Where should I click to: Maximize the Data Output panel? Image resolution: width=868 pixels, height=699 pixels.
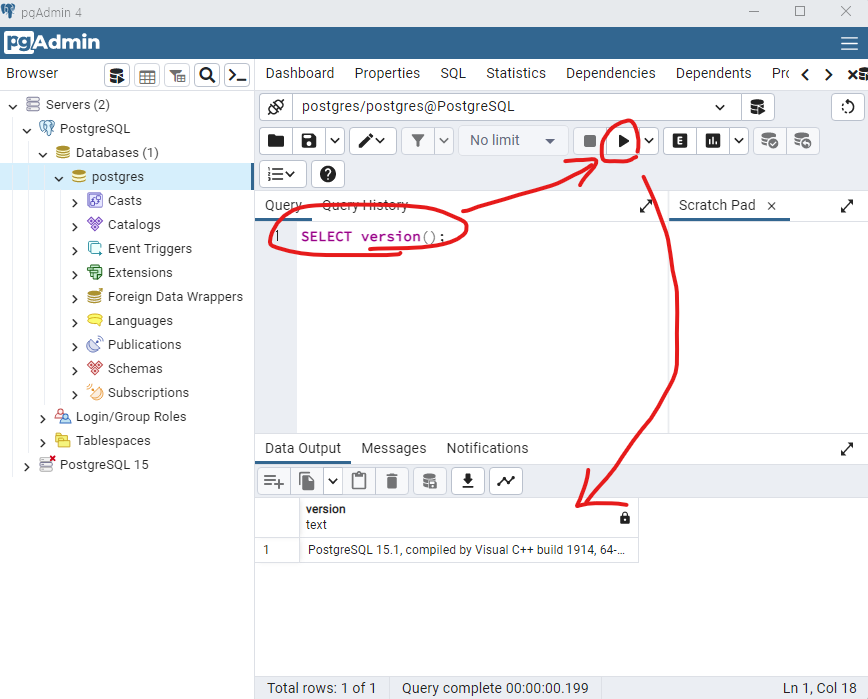click(x=847, y=449)
